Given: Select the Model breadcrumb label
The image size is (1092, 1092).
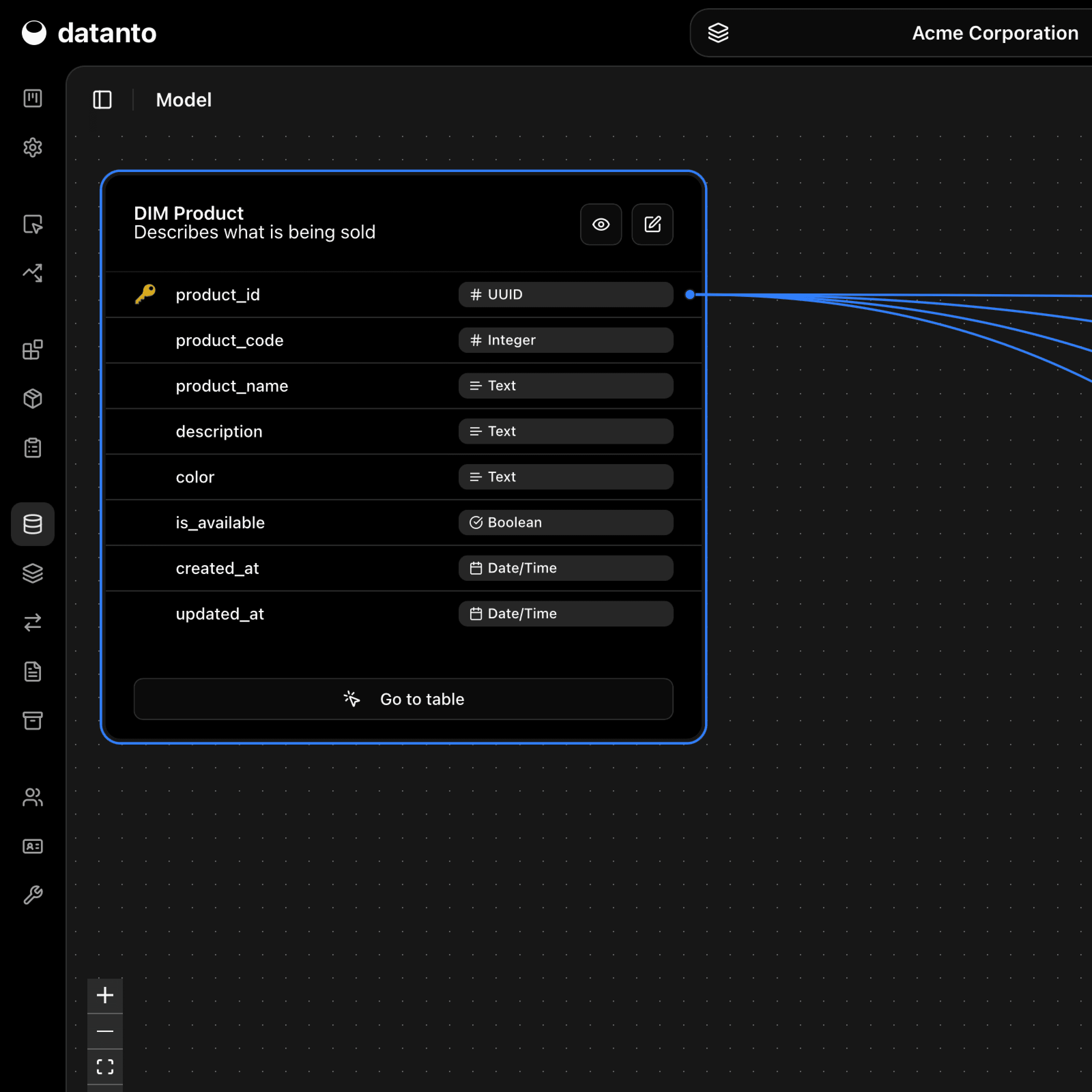Looking at the screenshot, I should click(183, 100).
